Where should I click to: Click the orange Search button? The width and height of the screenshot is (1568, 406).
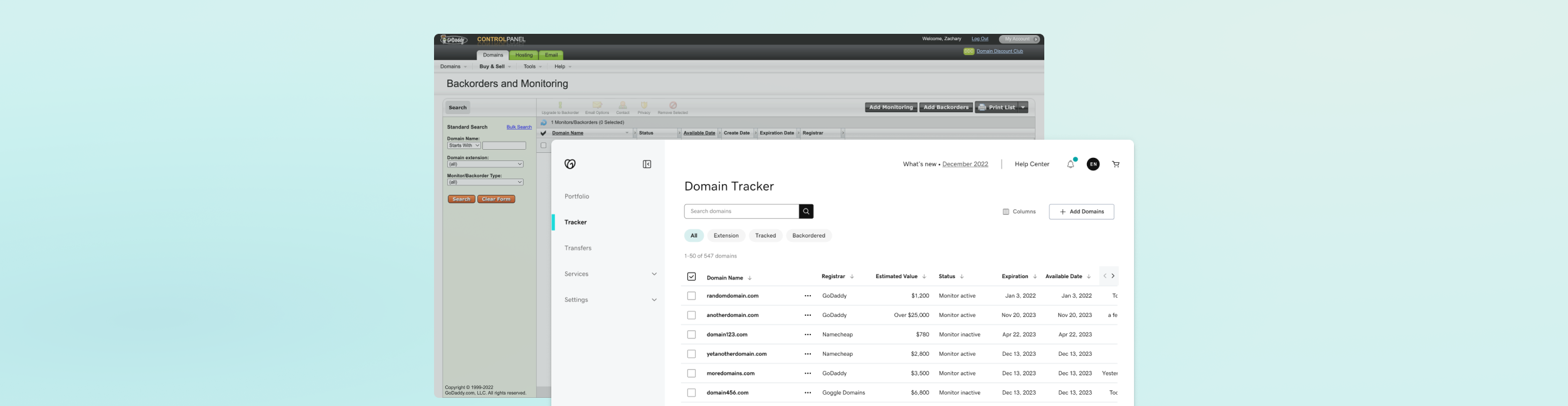click(x=461, y=199)
